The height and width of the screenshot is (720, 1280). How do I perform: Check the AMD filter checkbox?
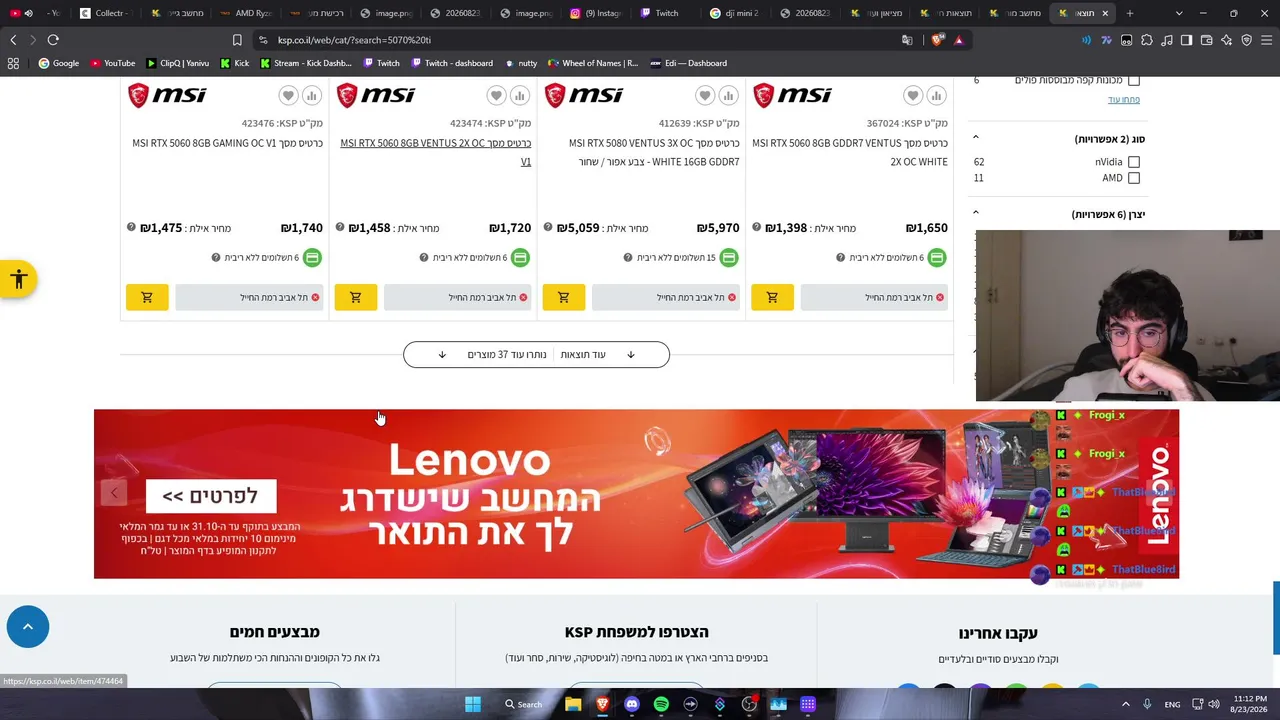(x=1134, y=178)
